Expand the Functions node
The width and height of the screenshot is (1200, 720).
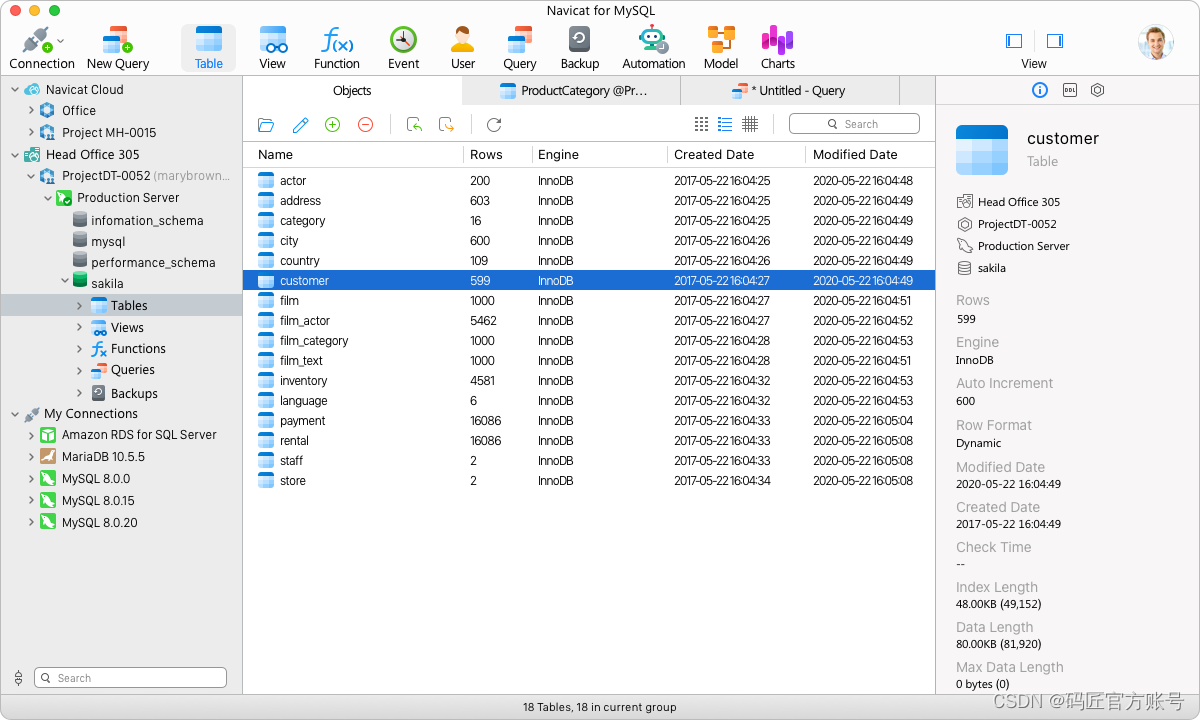pos(80,349)
